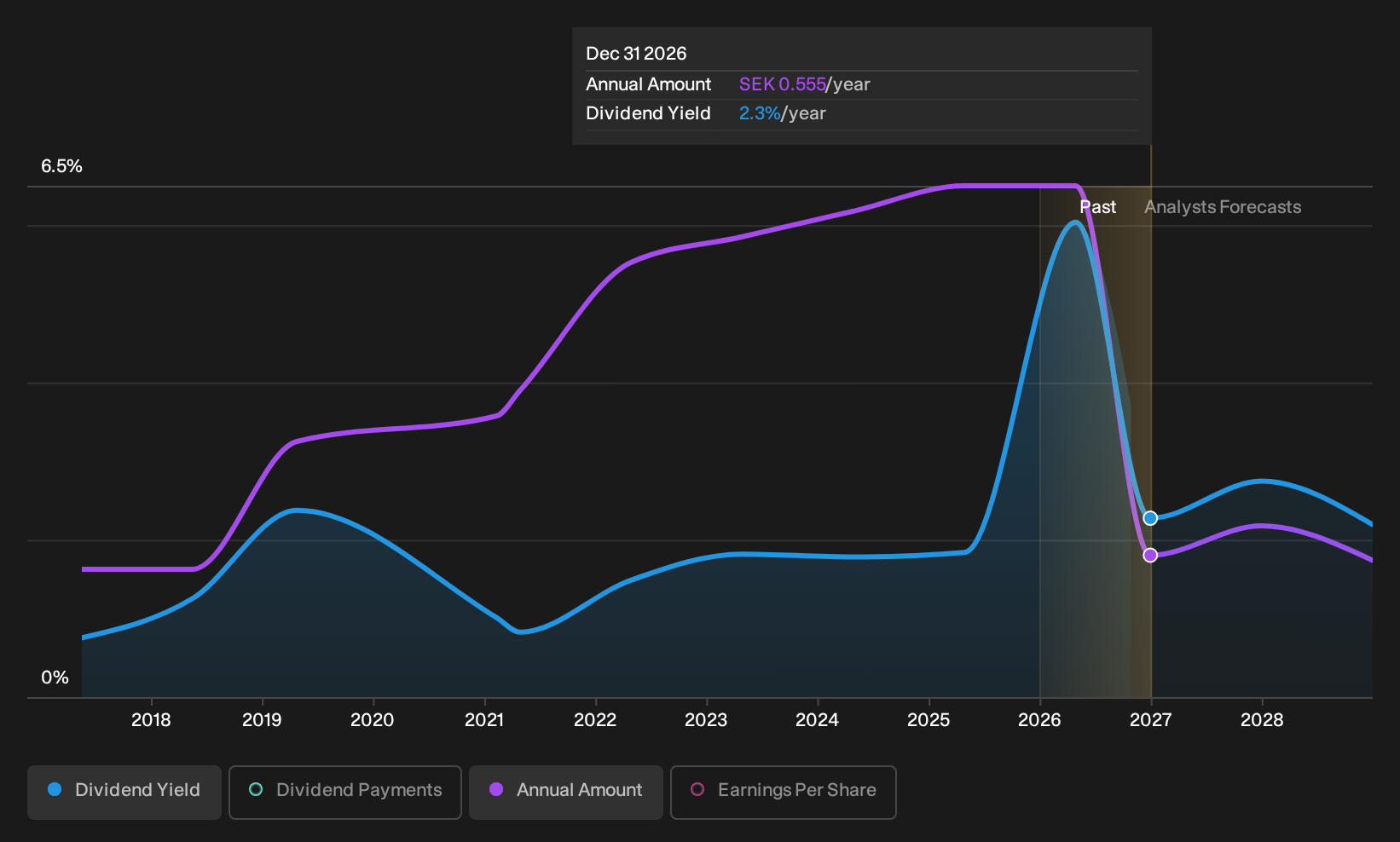Enable the Dividend Payments series
1400x842 pixels.
point(345,793)
